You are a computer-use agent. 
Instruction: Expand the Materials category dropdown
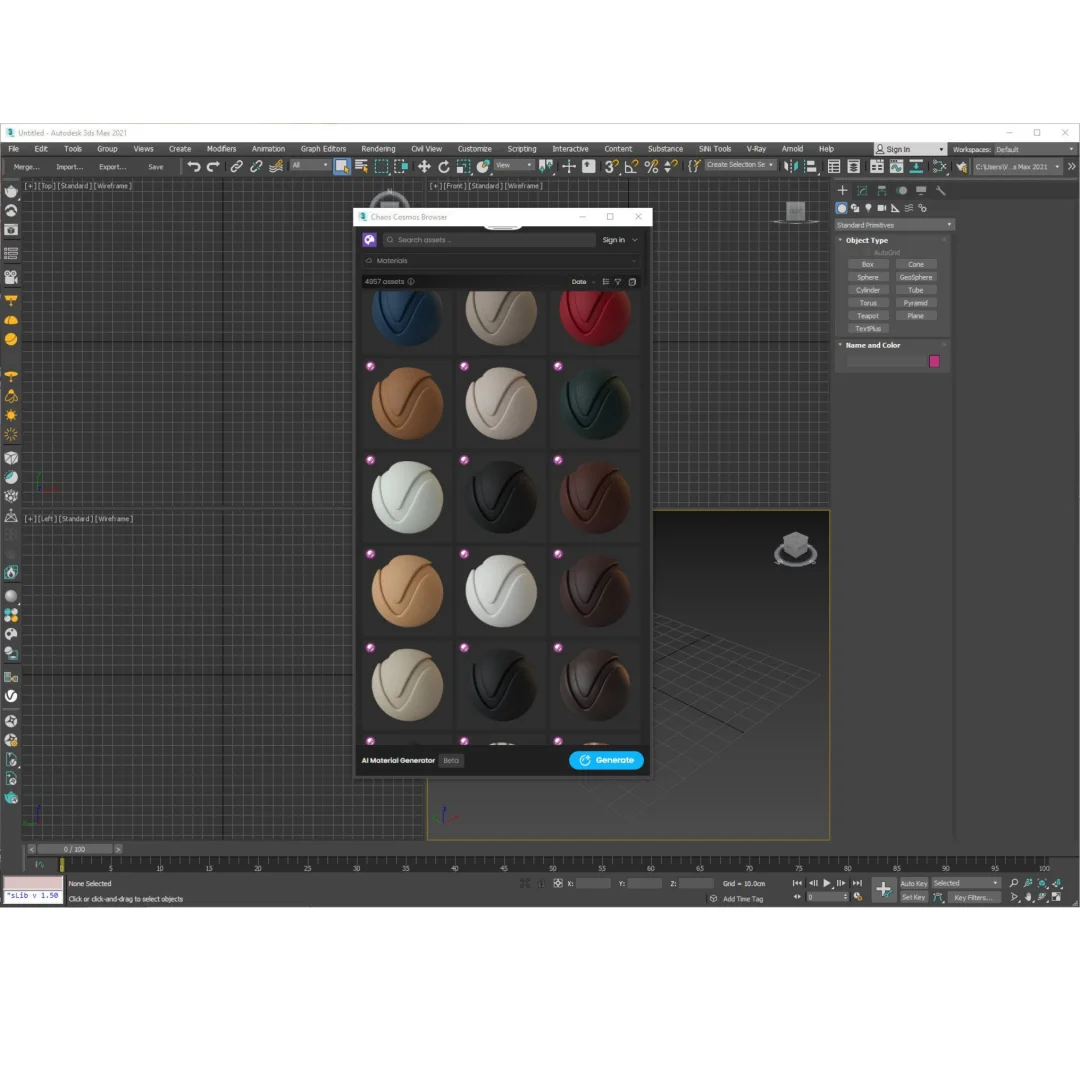(x=500, y=261)
